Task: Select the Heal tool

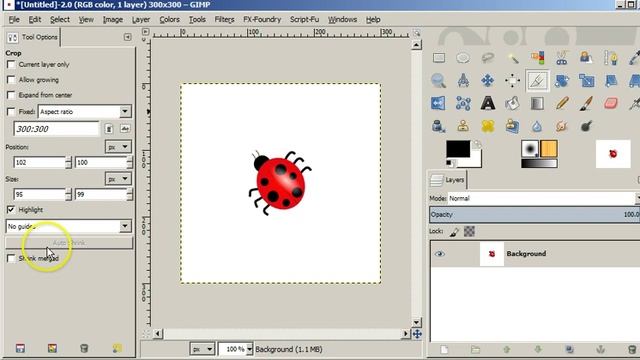Action: 488,126
